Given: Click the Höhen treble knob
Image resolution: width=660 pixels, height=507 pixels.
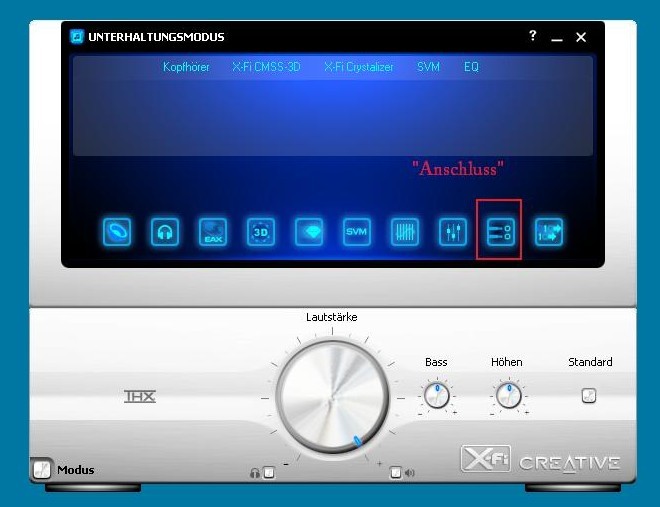Looking at the screenshot, I should click(x=508, y=396).
